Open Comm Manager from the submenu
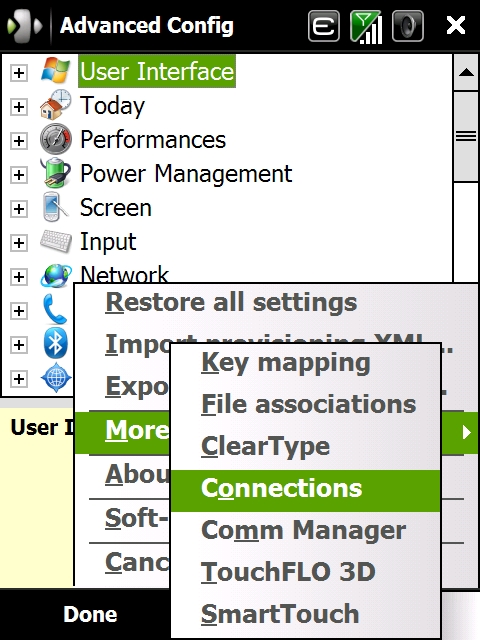The height and width of the screenshot is (640, 480). 305,531
